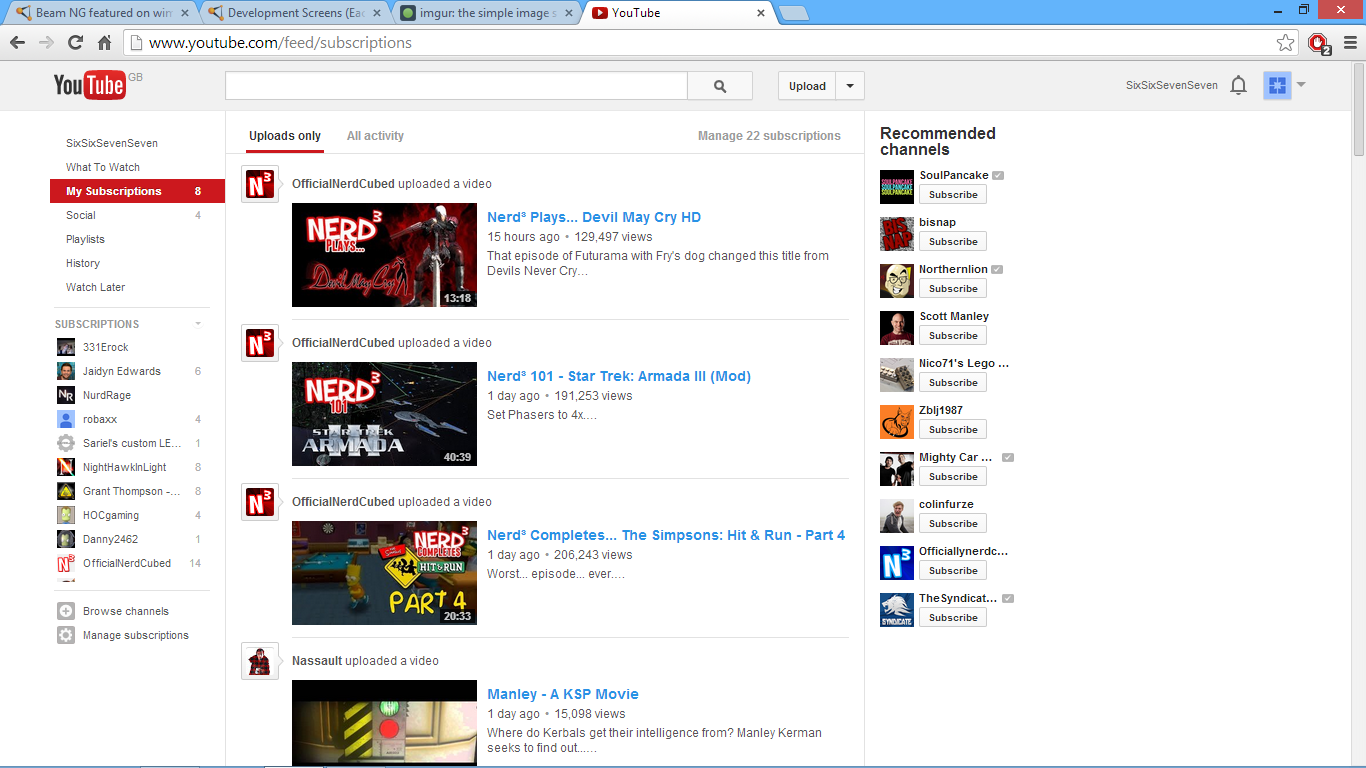
Task: Switch to All activity tab
Action: coord(375,136)
